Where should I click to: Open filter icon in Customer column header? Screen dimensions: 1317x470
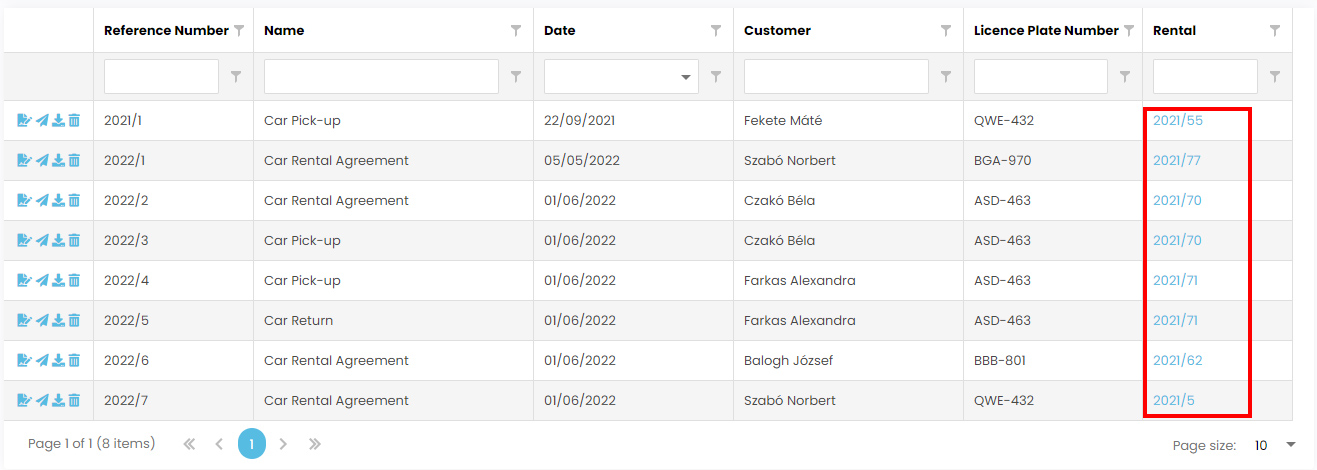[x=946, y=31]
